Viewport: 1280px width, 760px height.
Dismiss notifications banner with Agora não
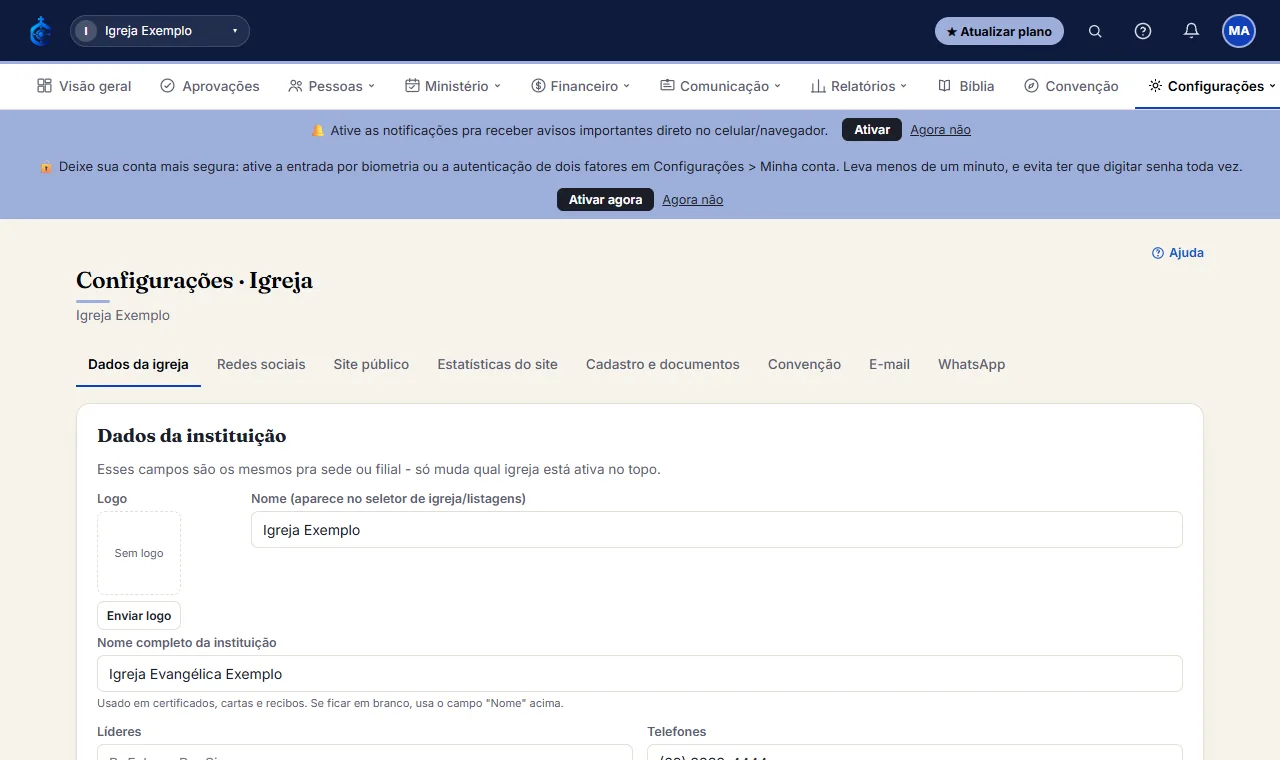coord(940,130)
